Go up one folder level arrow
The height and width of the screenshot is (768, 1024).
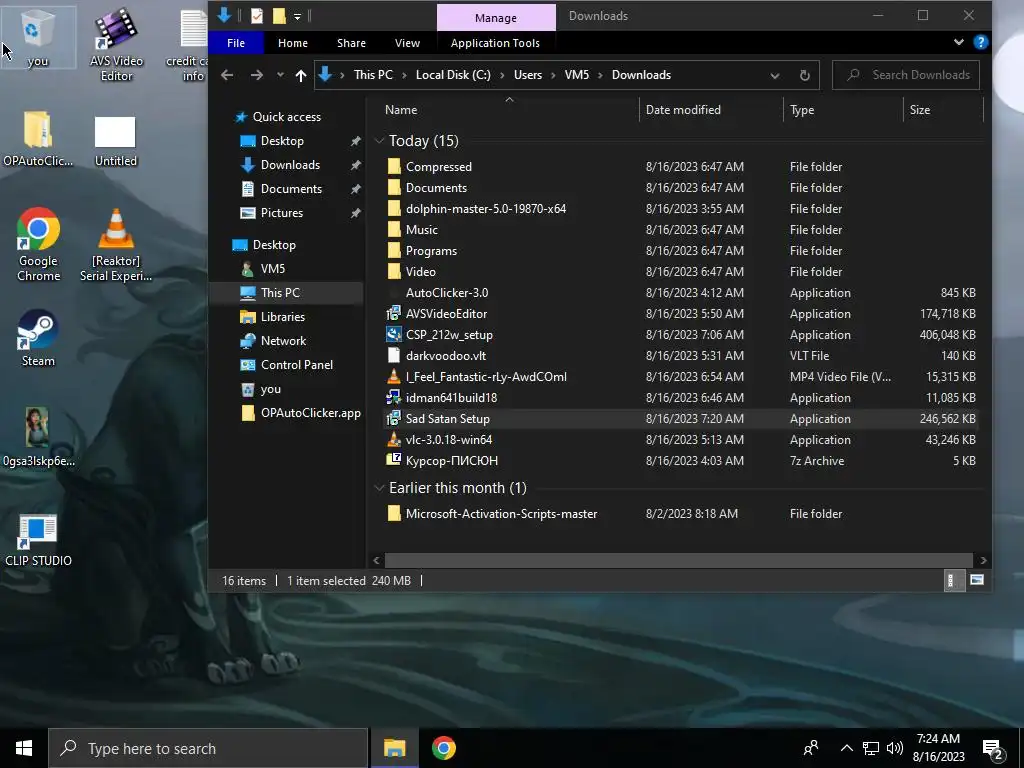coord(300,75)
